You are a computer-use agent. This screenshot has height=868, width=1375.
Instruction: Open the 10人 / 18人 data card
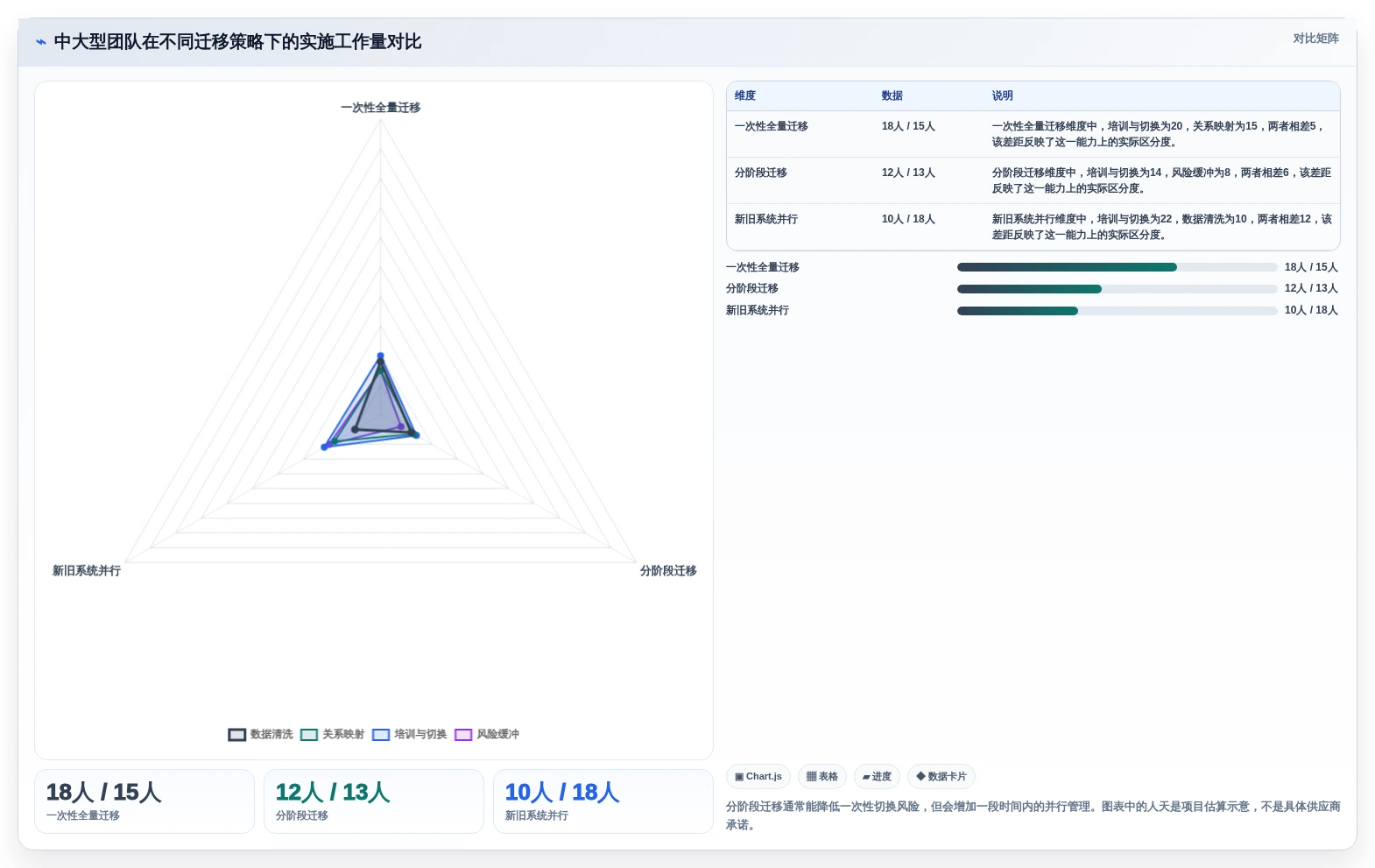(x=603, y=801)
